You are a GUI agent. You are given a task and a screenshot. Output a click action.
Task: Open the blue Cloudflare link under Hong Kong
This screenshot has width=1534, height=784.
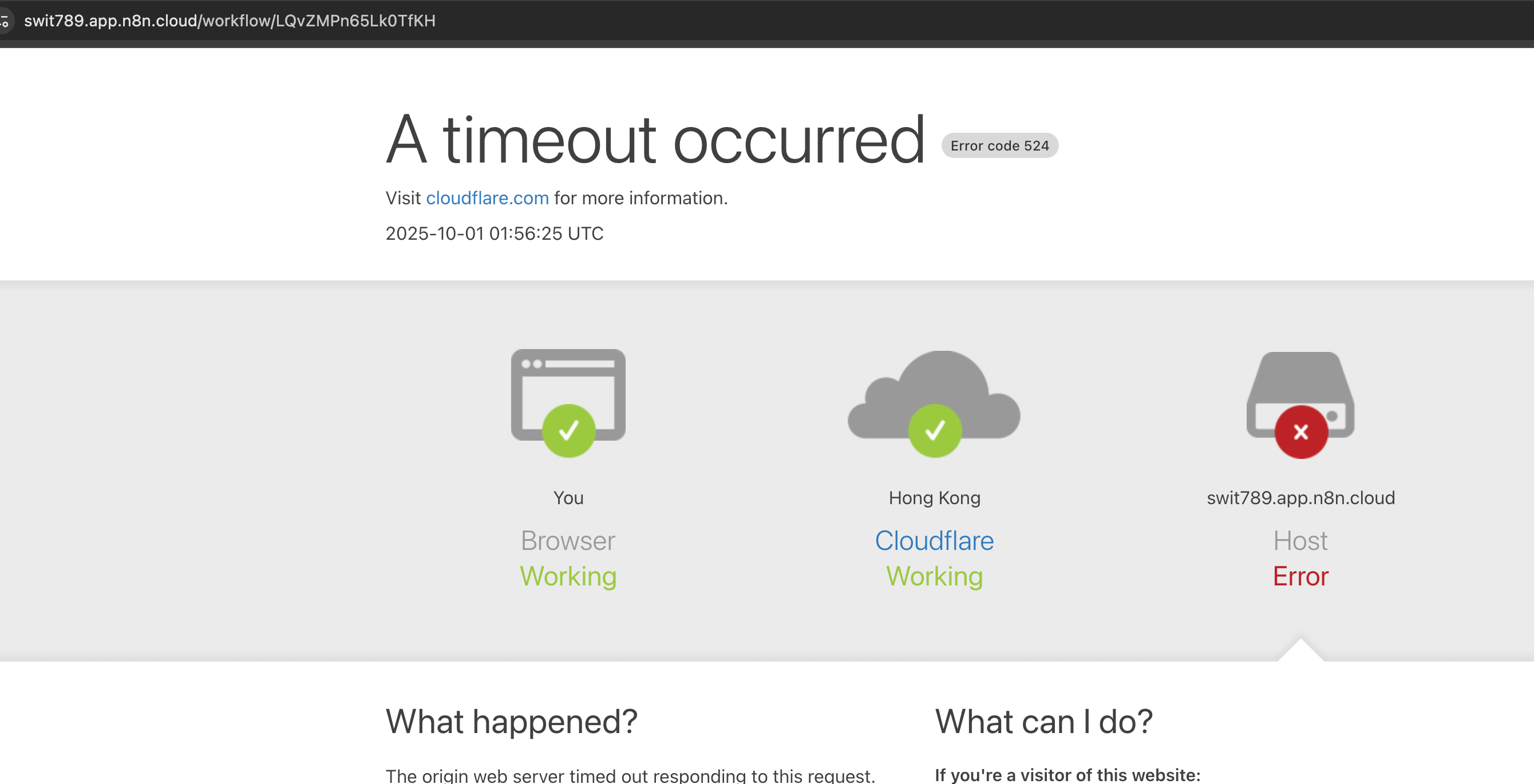pos(934,541)
